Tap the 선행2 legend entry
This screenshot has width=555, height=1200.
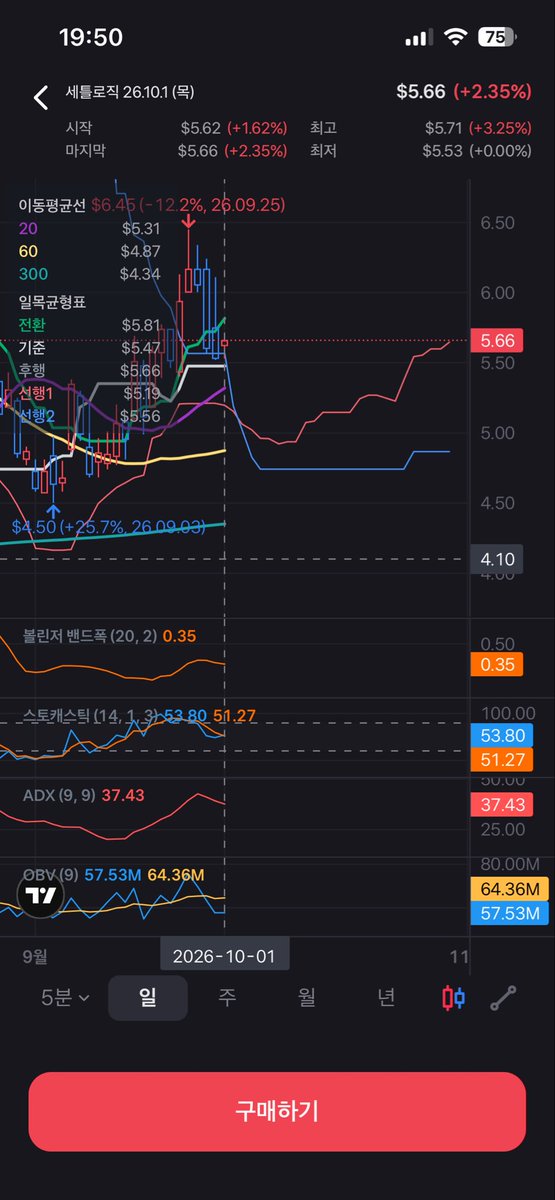[x=88, y=416]
